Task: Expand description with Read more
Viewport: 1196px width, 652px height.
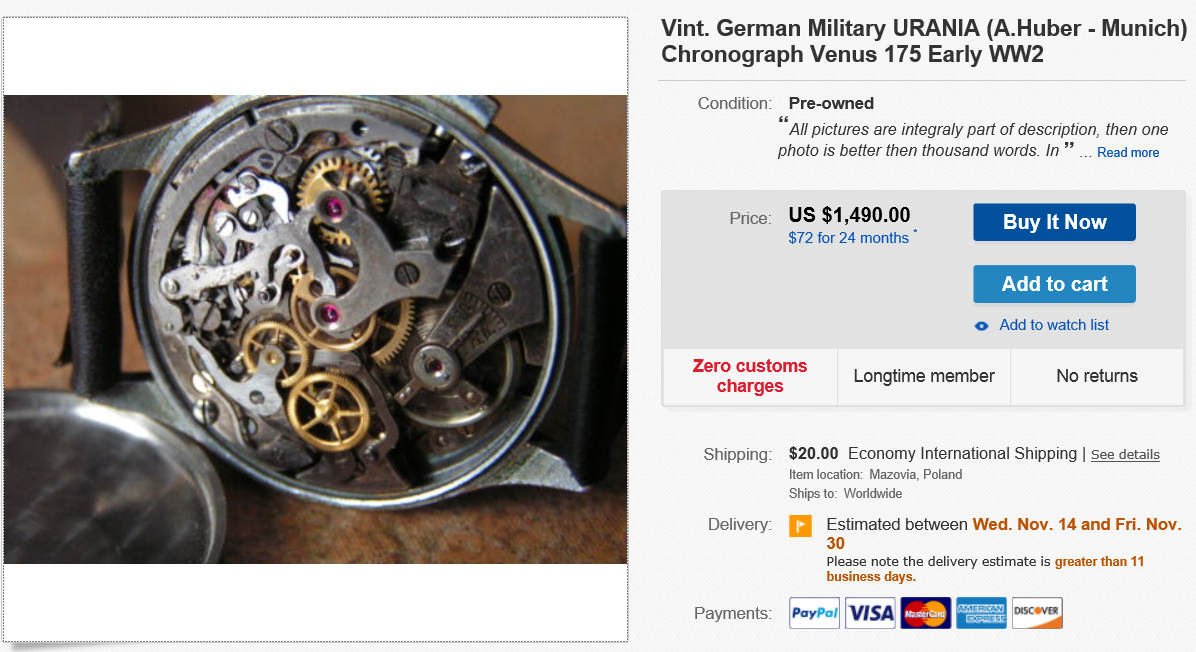Action: [x=1127, y=153]
